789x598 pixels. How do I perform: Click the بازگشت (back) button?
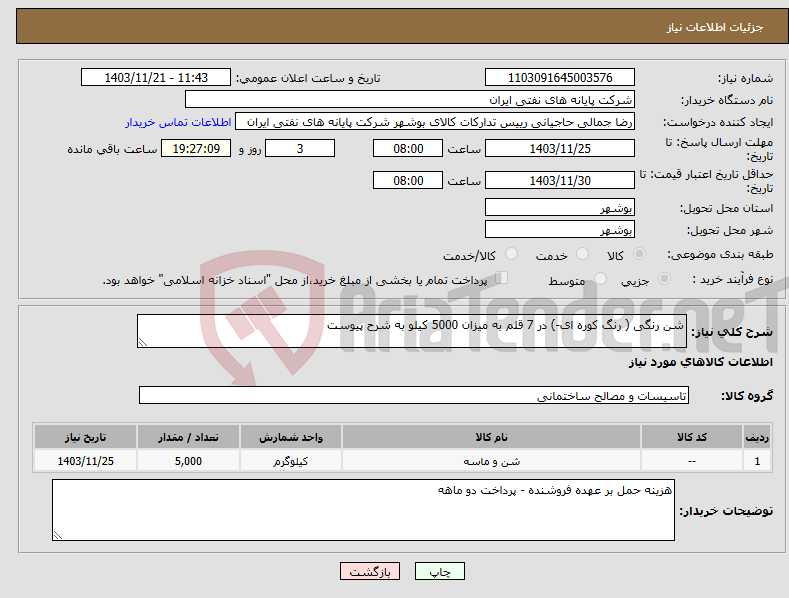click(x=370, y=571)
